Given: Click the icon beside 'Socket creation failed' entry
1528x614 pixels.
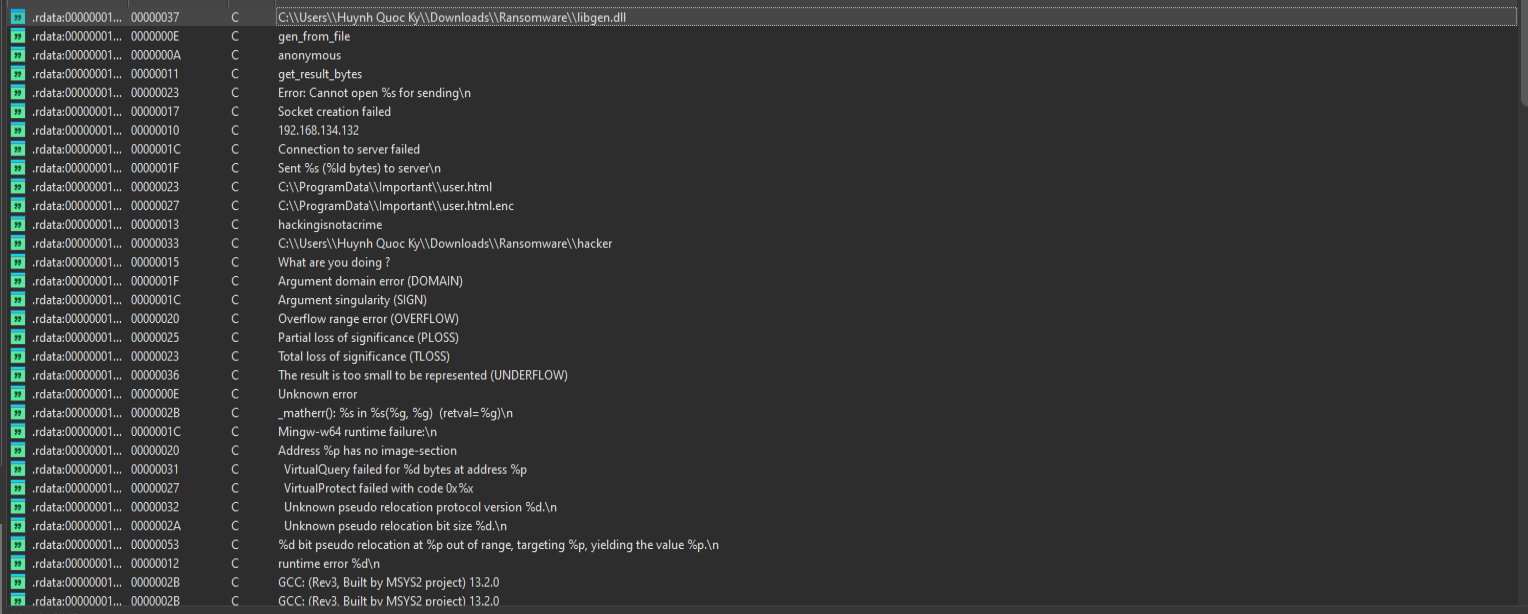Looking at the screenshot, I should point(17,111).
